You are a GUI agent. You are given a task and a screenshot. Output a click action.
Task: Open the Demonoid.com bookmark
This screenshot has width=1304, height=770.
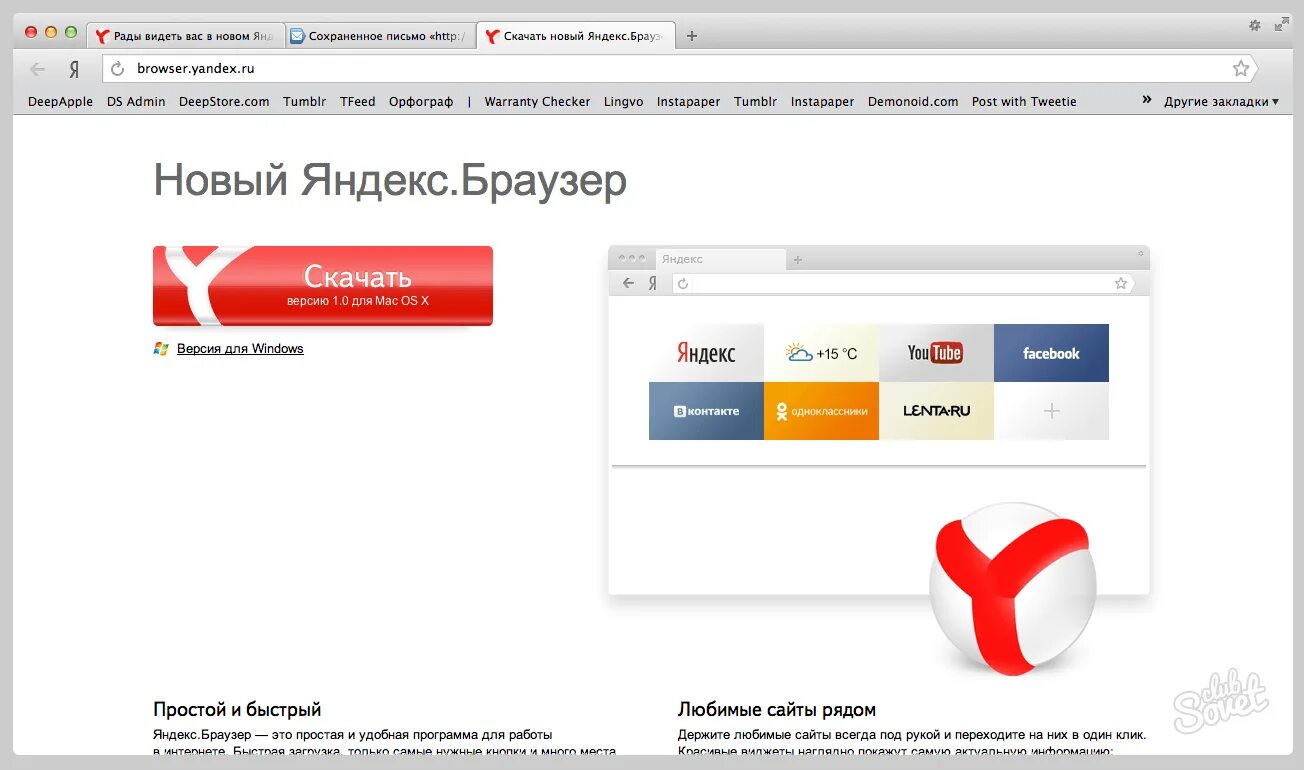913,101
